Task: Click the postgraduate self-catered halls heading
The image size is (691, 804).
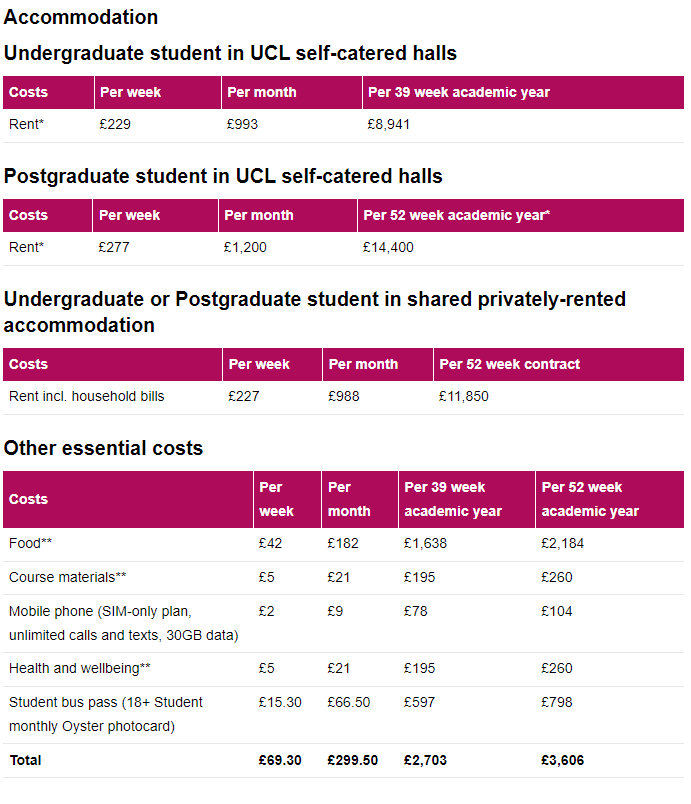Action: click(223, 176)
